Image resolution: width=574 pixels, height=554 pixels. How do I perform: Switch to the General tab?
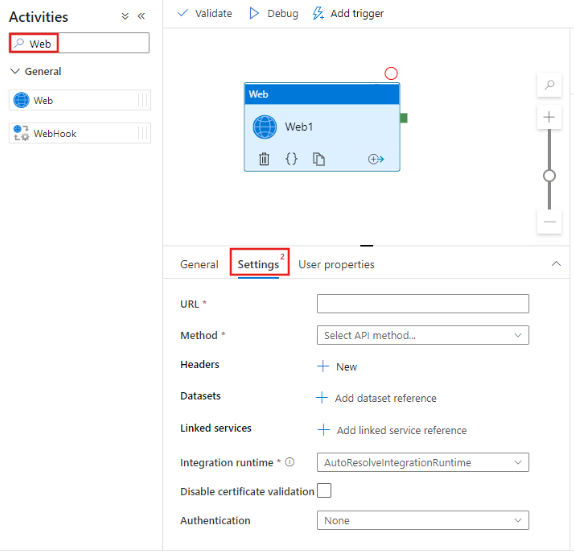point(199,264)
